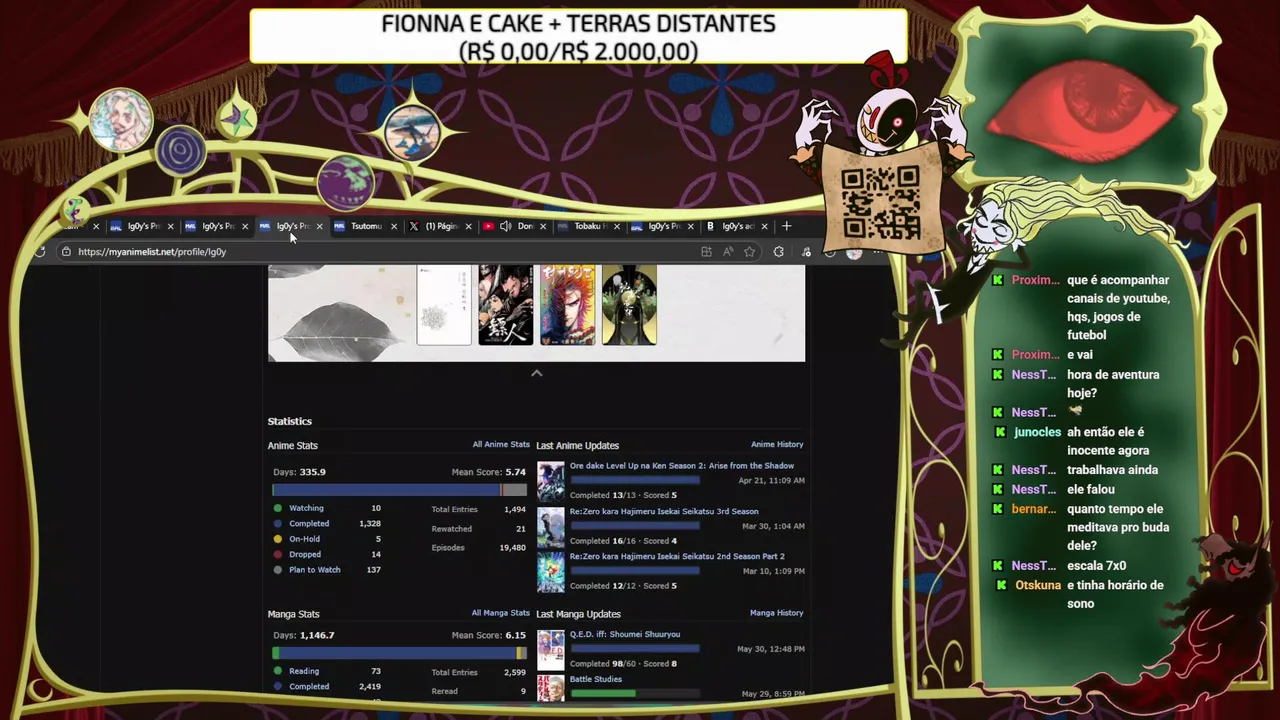Open Anime History link
The height and width of the screenshot is (720, 1280).
(x=777, y=445)
